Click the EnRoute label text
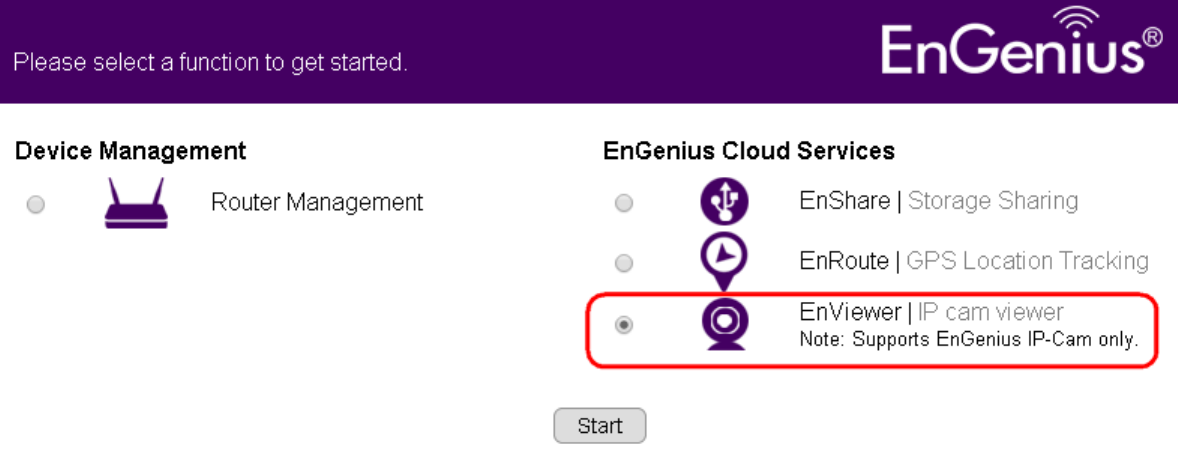The height and width of the screenshot is (456, 1178). [844, 261]
